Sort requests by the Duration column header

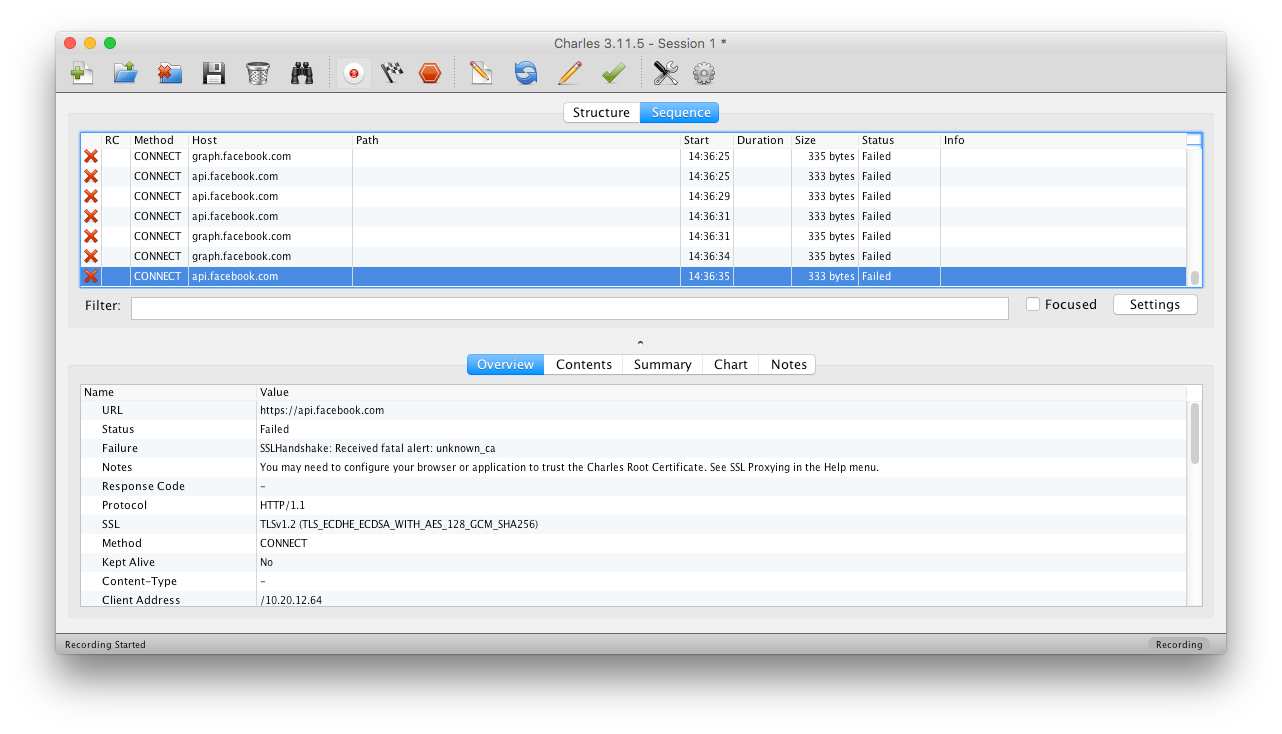click(x=762, y=140)
